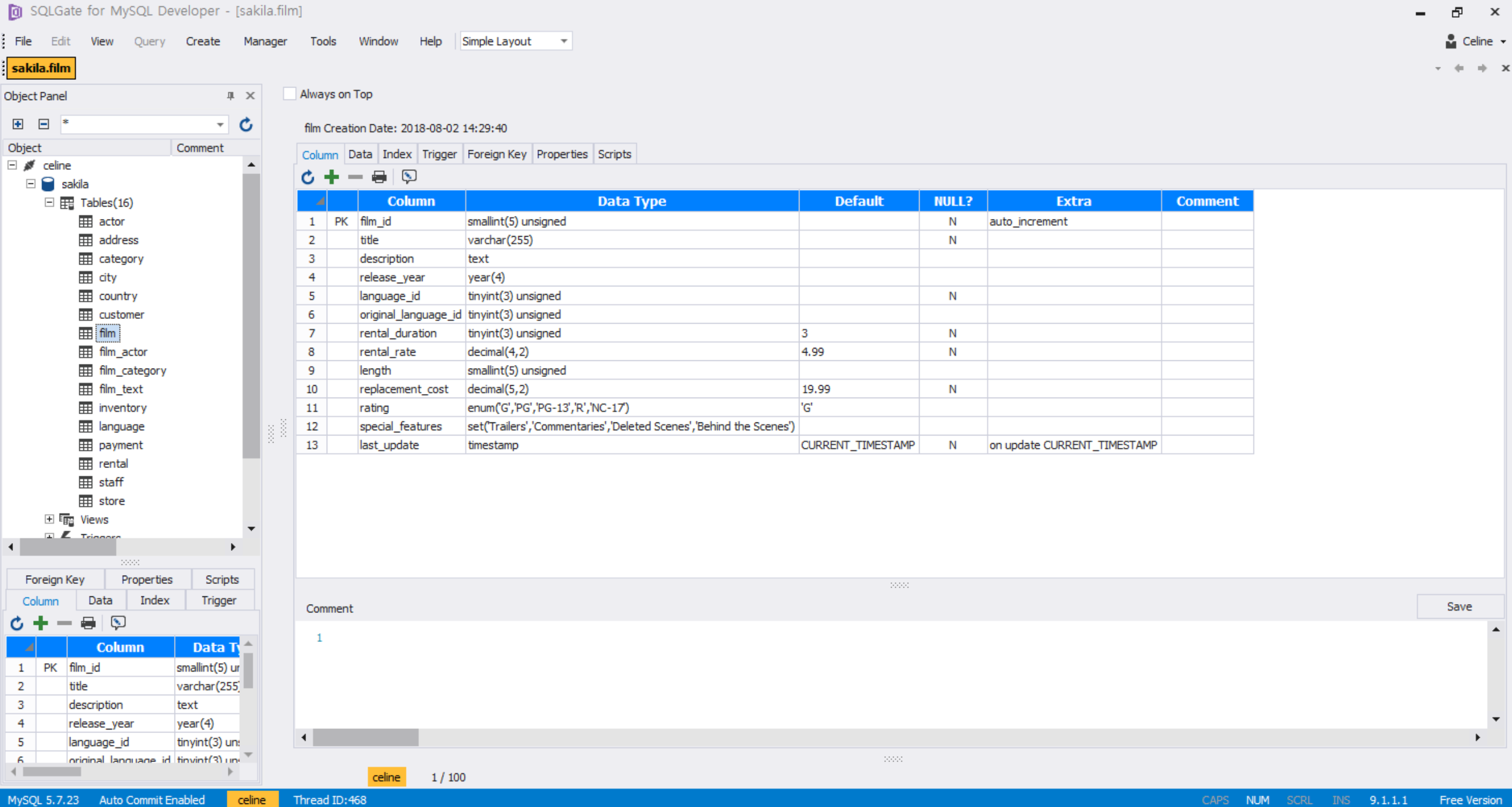Select the film_actor table

click(123, 351)
